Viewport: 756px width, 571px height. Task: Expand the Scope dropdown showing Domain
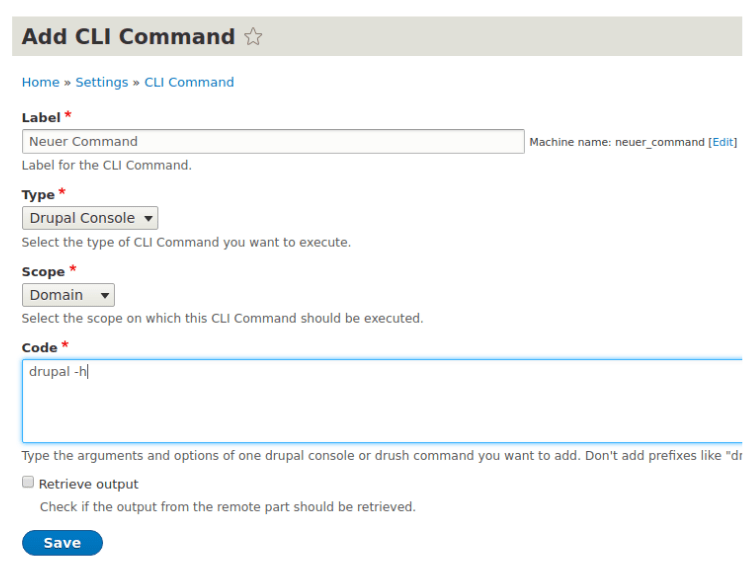tap(68, 295)
